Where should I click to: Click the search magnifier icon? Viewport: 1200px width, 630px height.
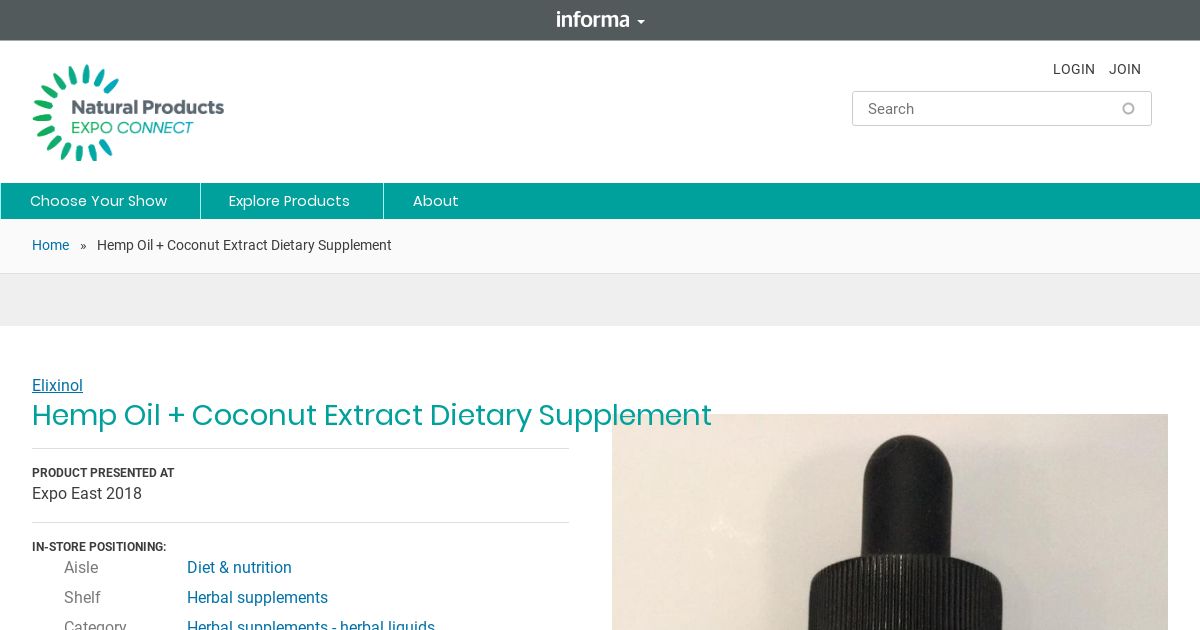pyautogui.click(x=1128, y=109)
